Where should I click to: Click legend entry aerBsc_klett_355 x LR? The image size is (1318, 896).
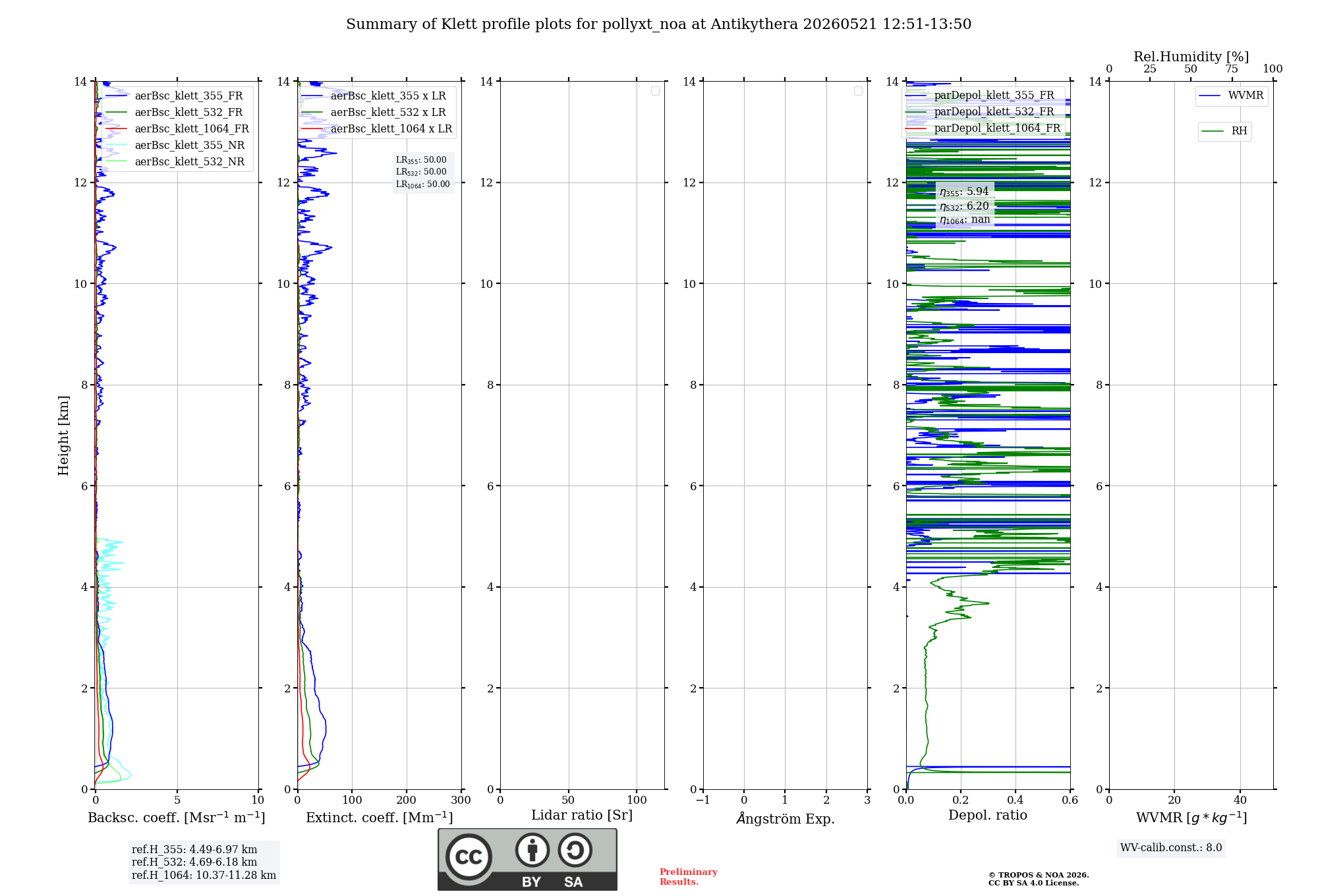[376, 96]
